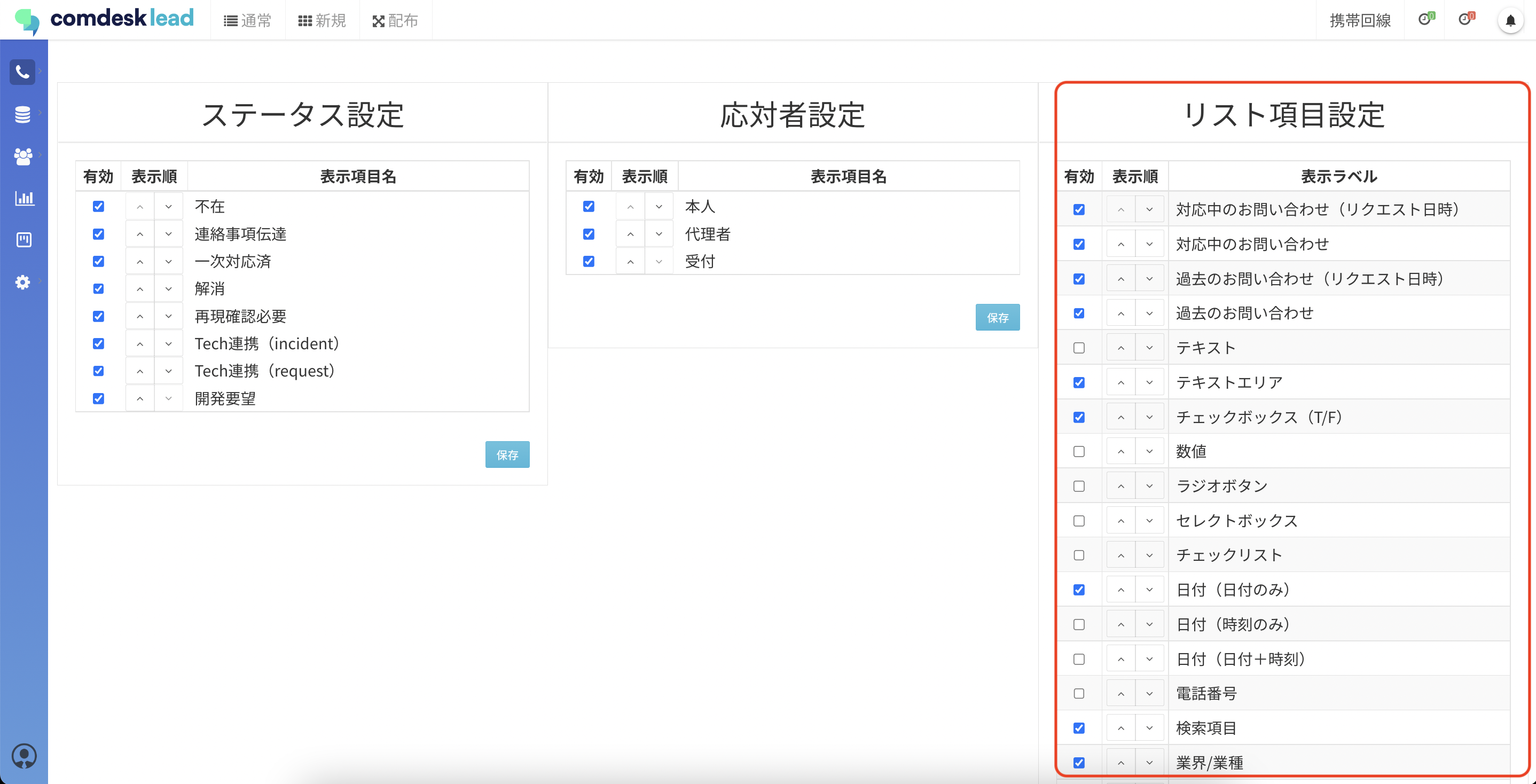Open the bar chart reports icon
The height and width of the screenshot is (784, 1536).
[24, 198]
